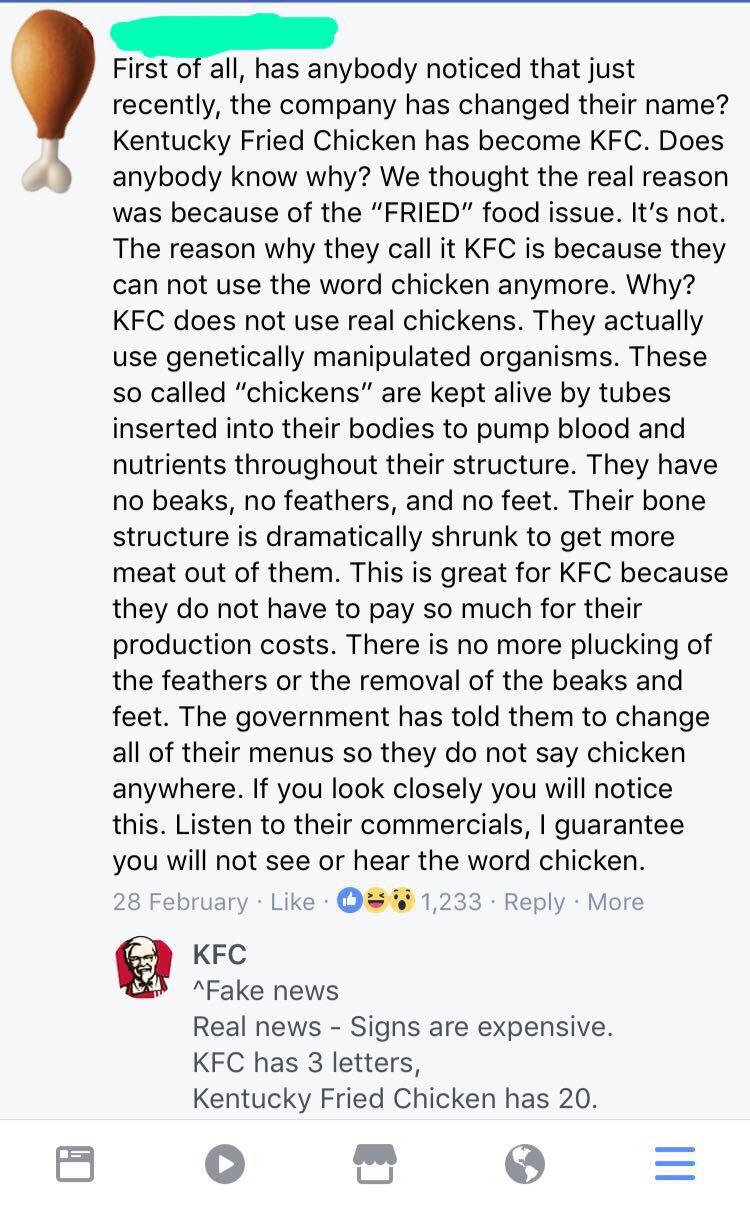Click the 28 February timestamp
Screen dimensions: 750x1209
point(180,902)
